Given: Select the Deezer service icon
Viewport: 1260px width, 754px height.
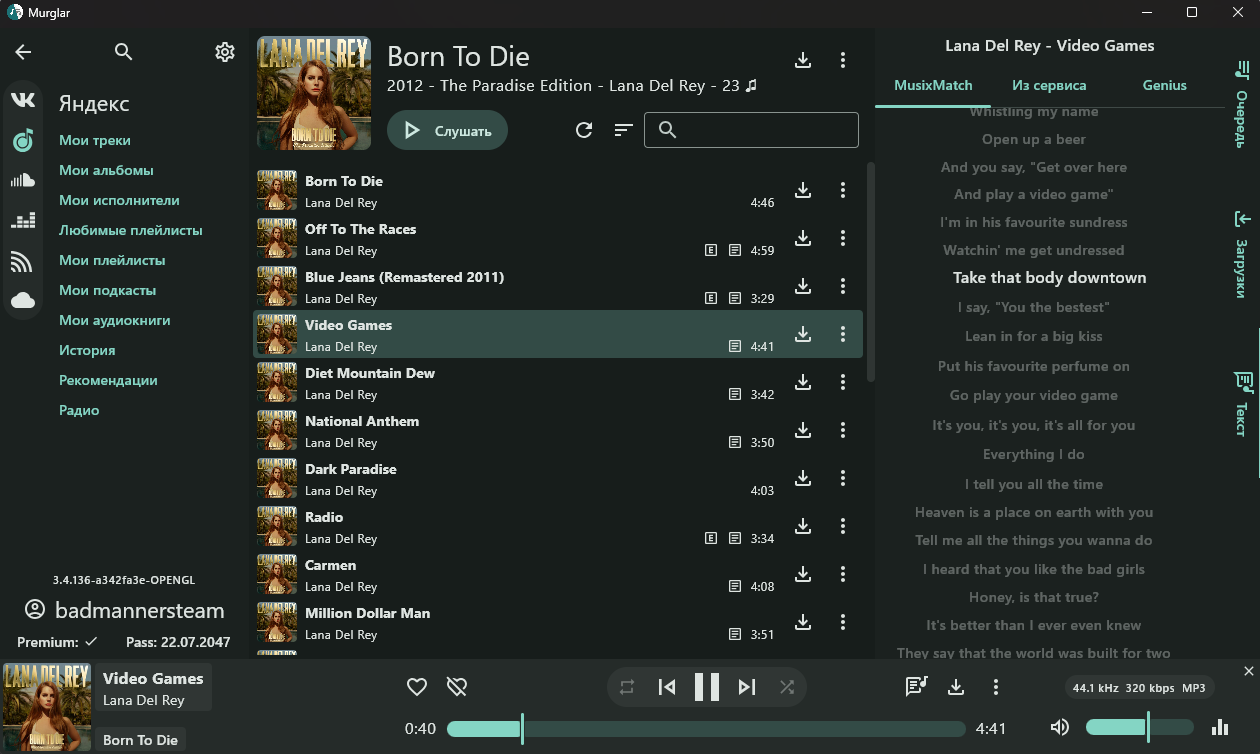Looking at the screenshot, I should [23, 220].
